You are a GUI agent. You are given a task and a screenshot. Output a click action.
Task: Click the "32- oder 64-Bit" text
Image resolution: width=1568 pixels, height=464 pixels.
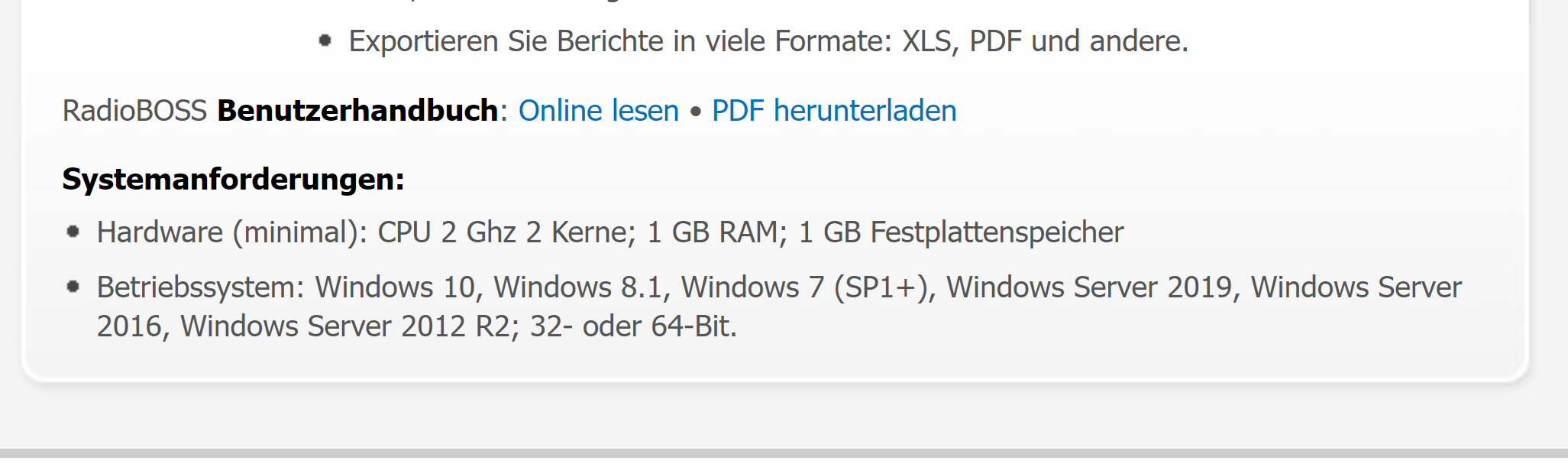[x=632, y=326]
